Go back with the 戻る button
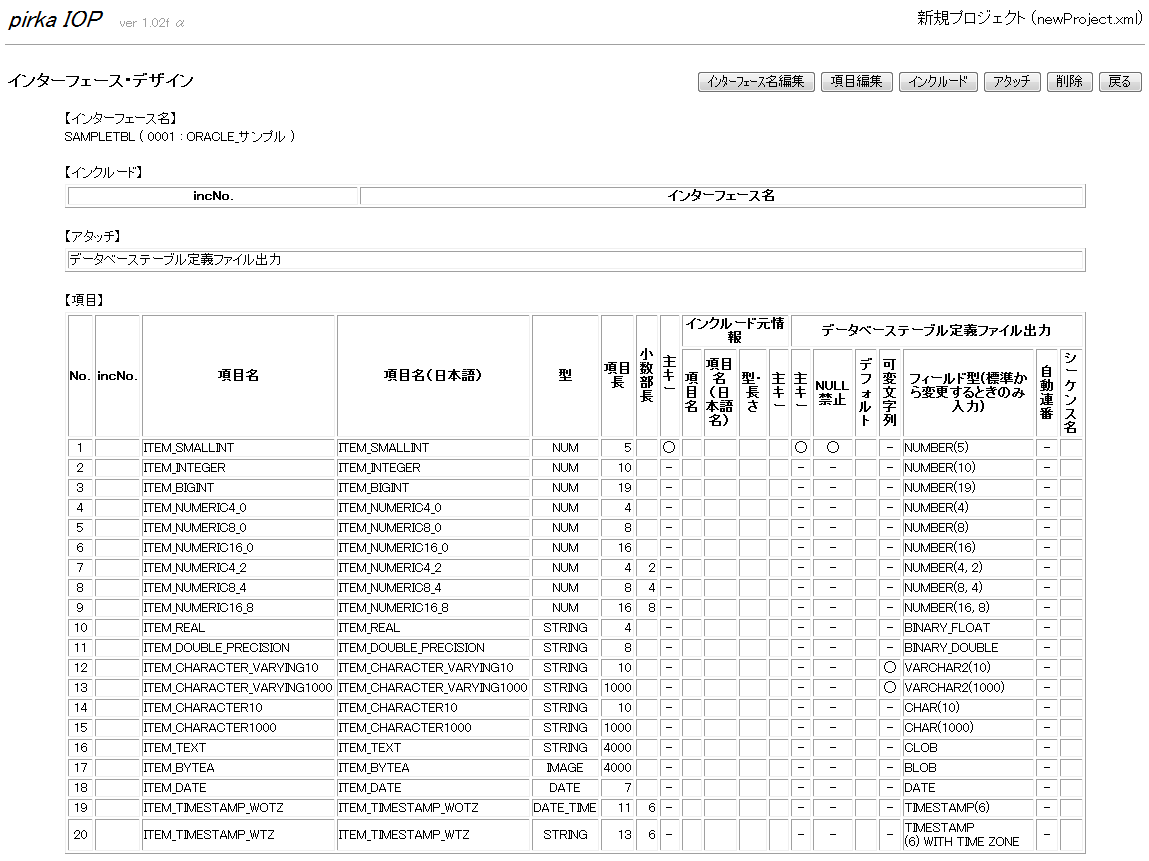1149x861 pixels. coord(1120,82)
